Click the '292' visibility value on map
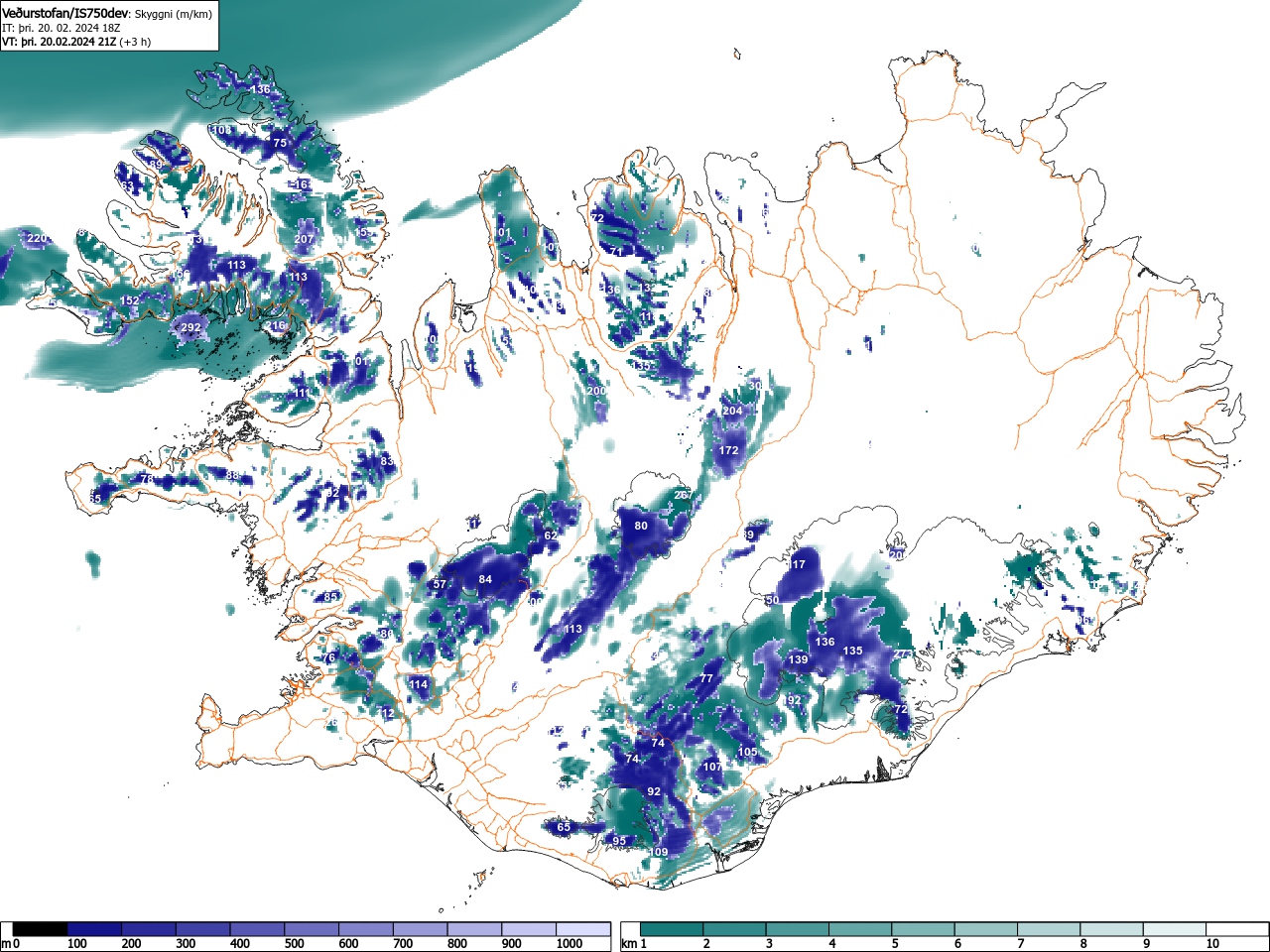1270x952 pixels. tap(190, 327)
